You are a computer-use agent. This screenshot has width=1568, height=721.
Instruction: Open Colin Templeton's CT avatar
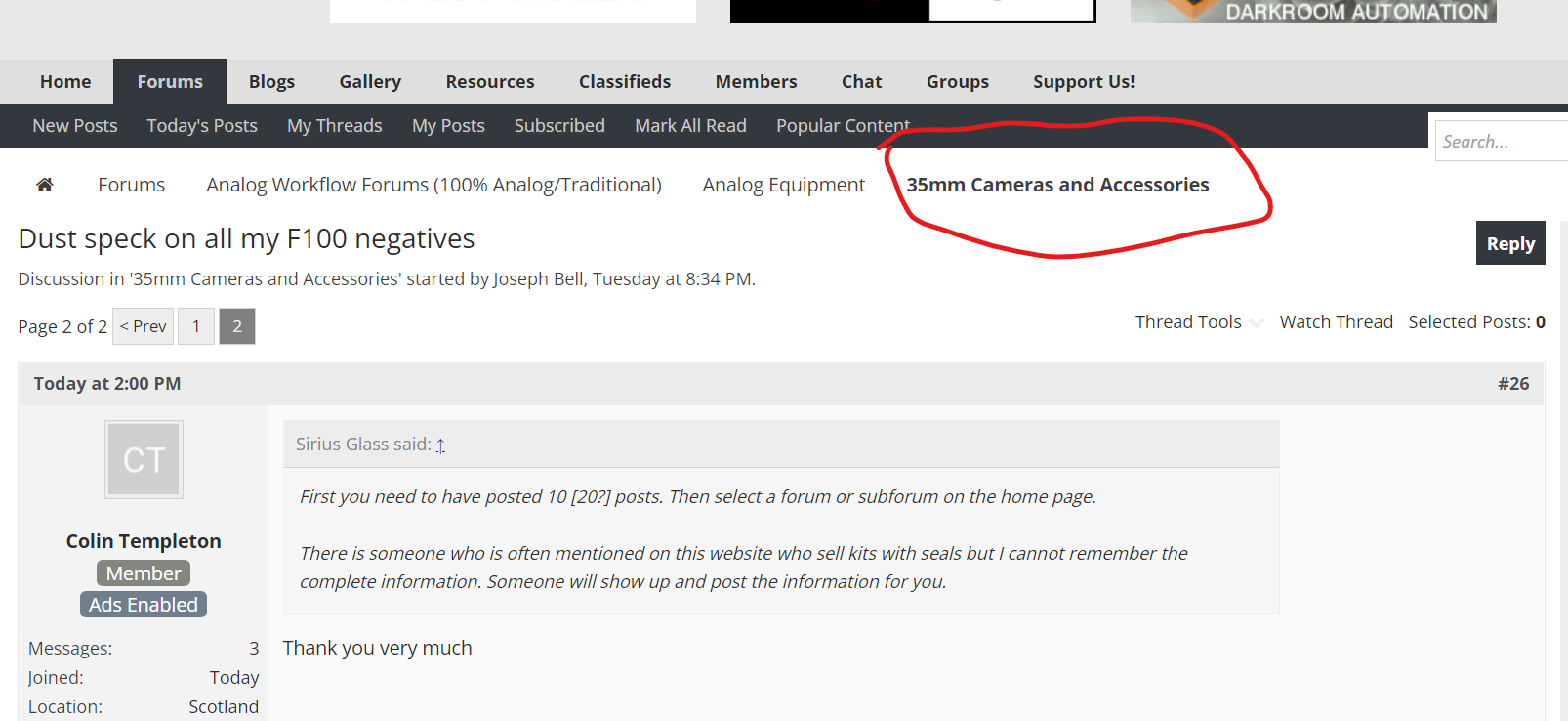click(x=144, y=460)
